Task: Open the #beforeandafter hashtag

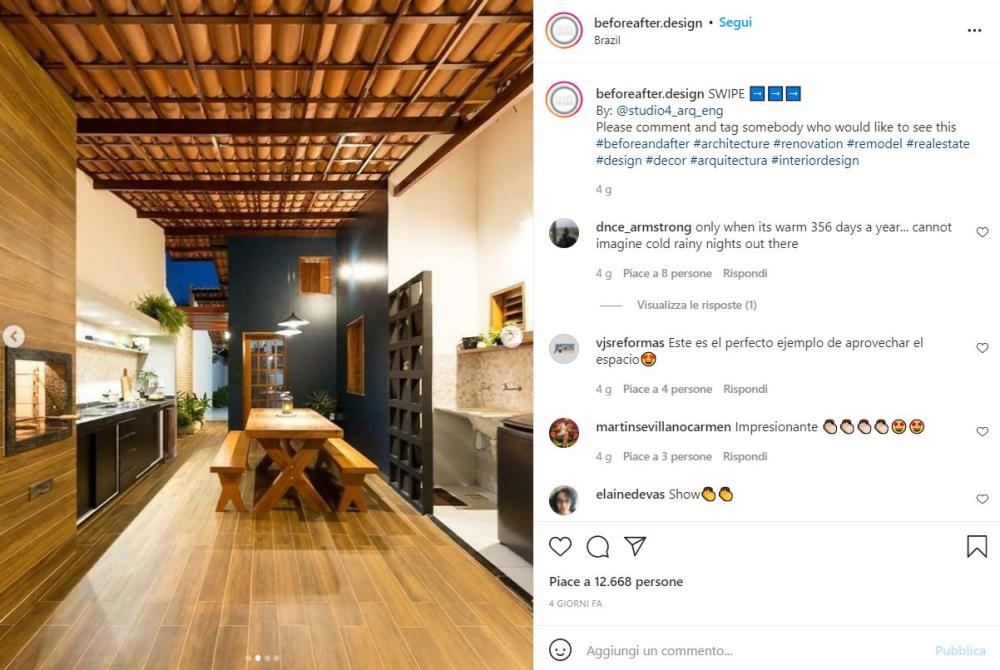Action: tap(642, 143)
